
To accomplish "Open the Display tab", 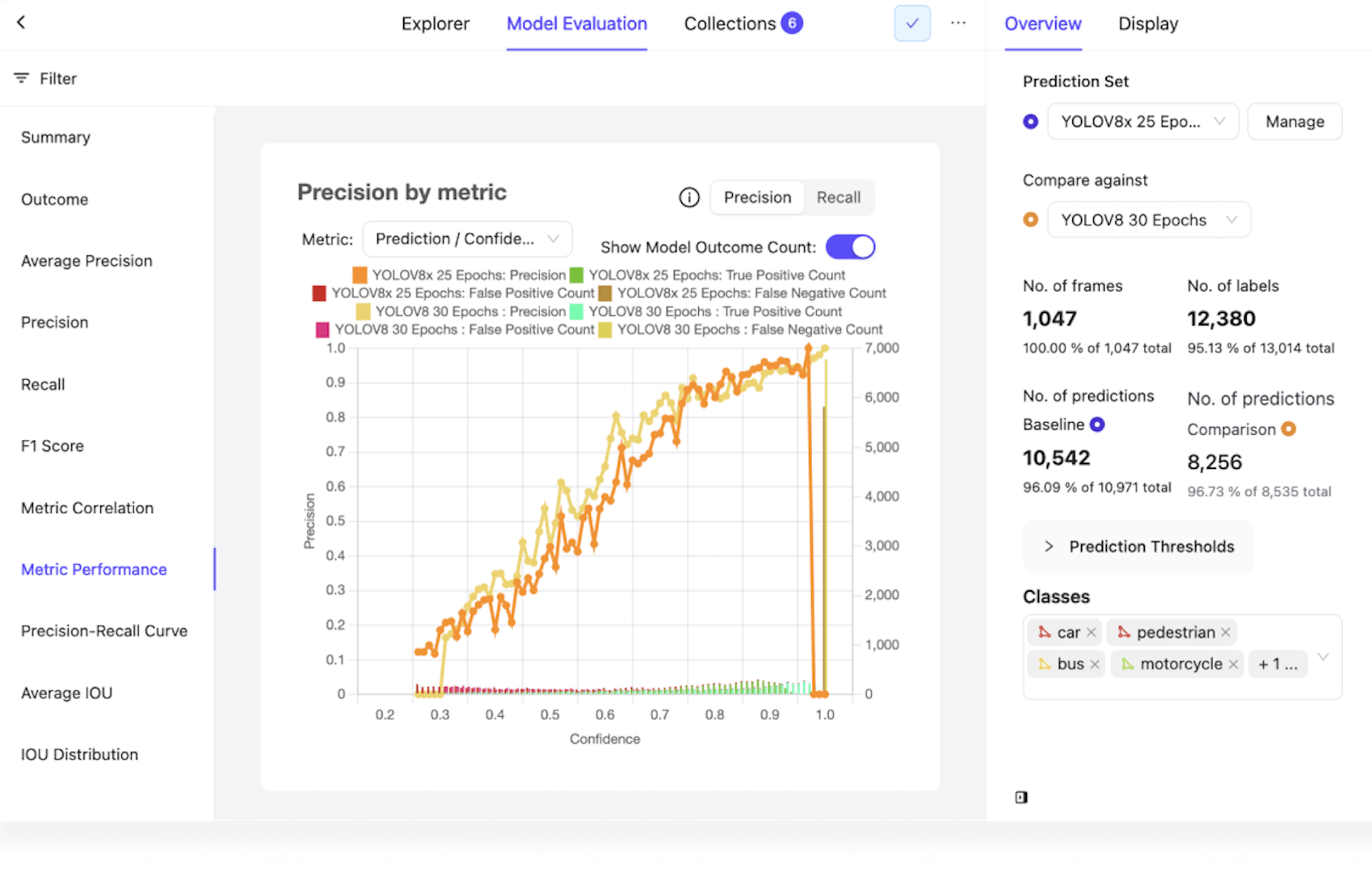I will (x=1147, y=24).
